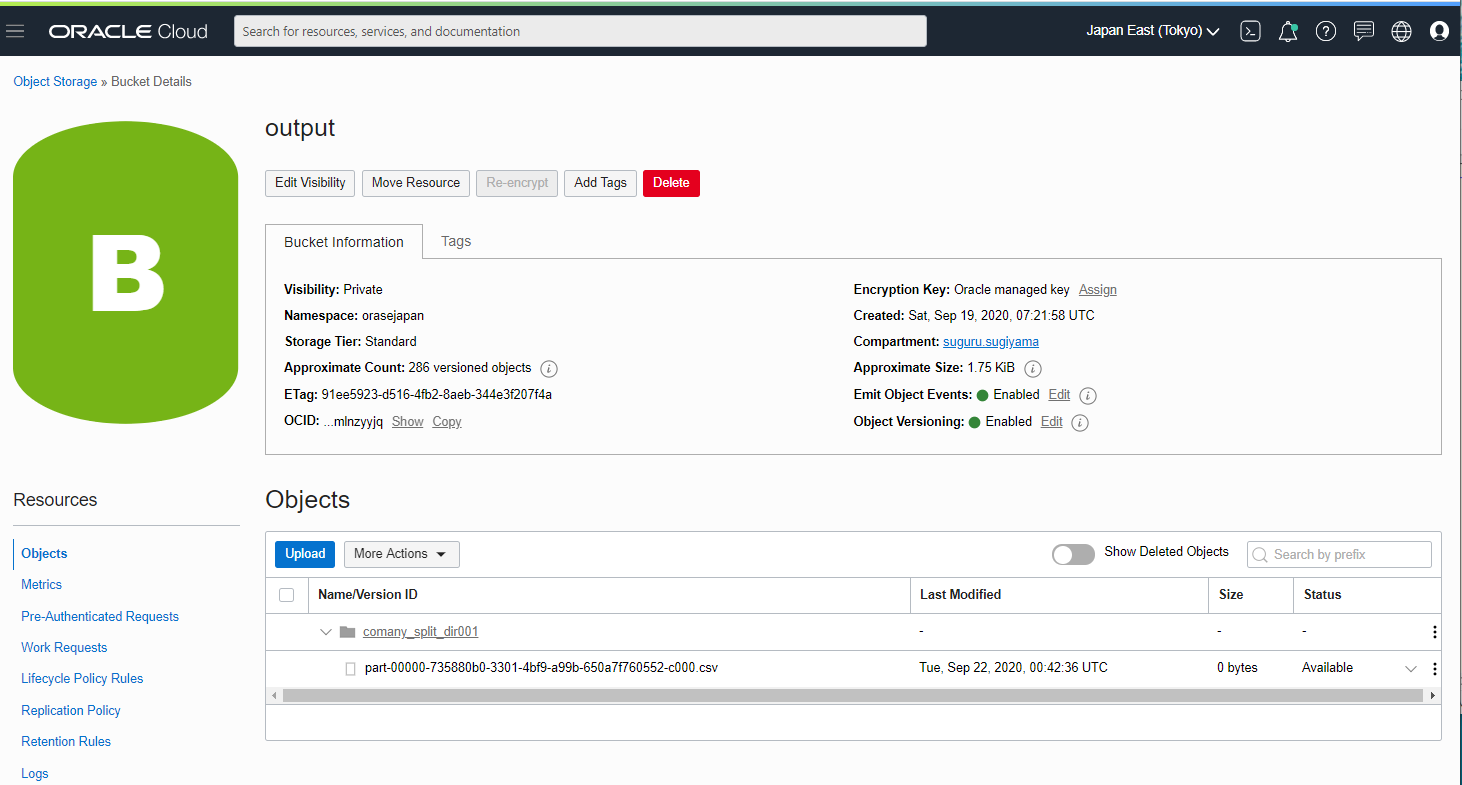The width and height of the screenshot is (1462, 785).
Task: Tick the select-all objects checkbox
Action: (x=287, y=595)
